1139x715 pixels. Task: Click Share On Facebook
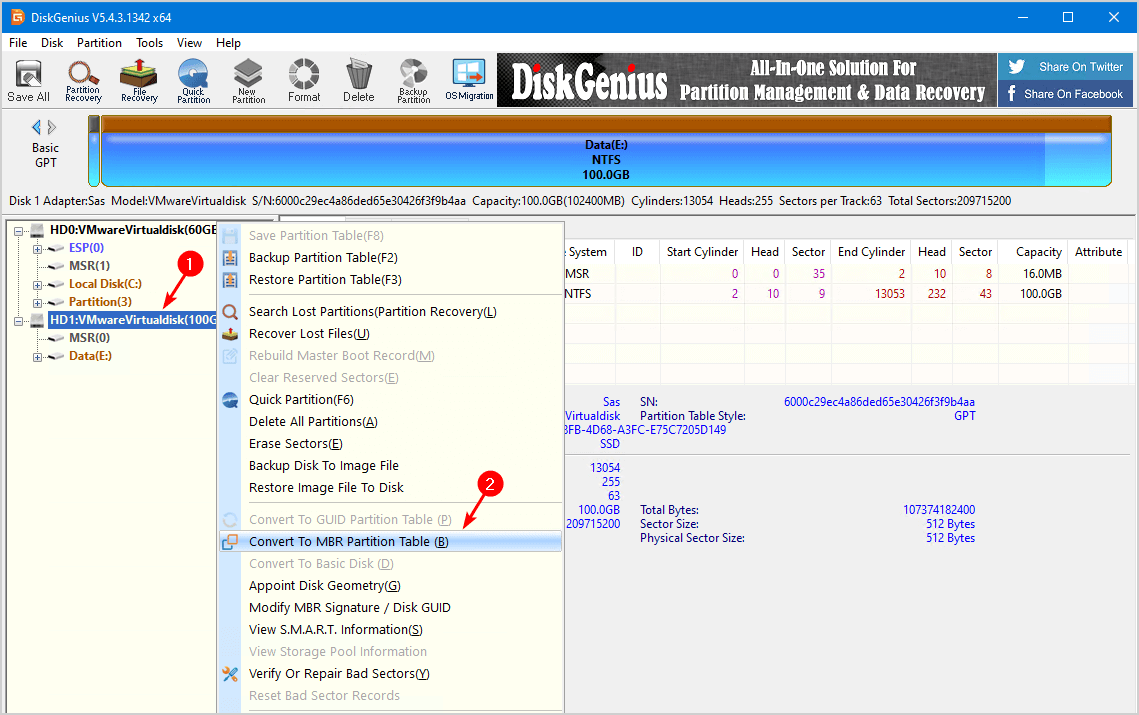coord(1065,94)
